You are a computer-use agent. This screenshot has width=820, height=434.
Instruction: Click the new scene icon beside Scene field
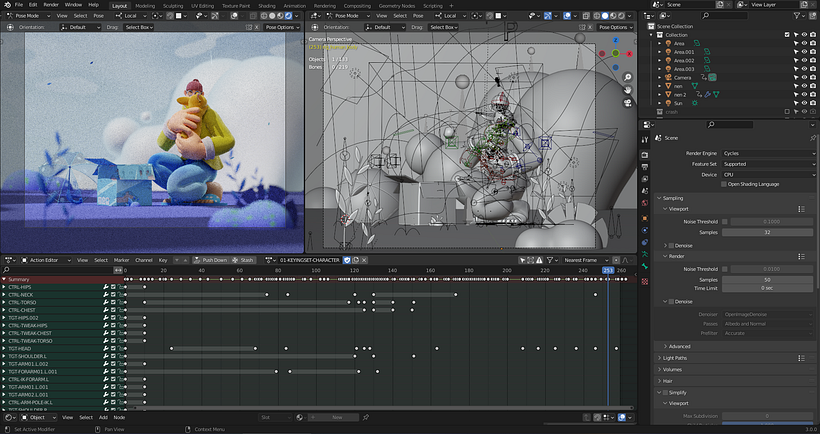point(720,5)
